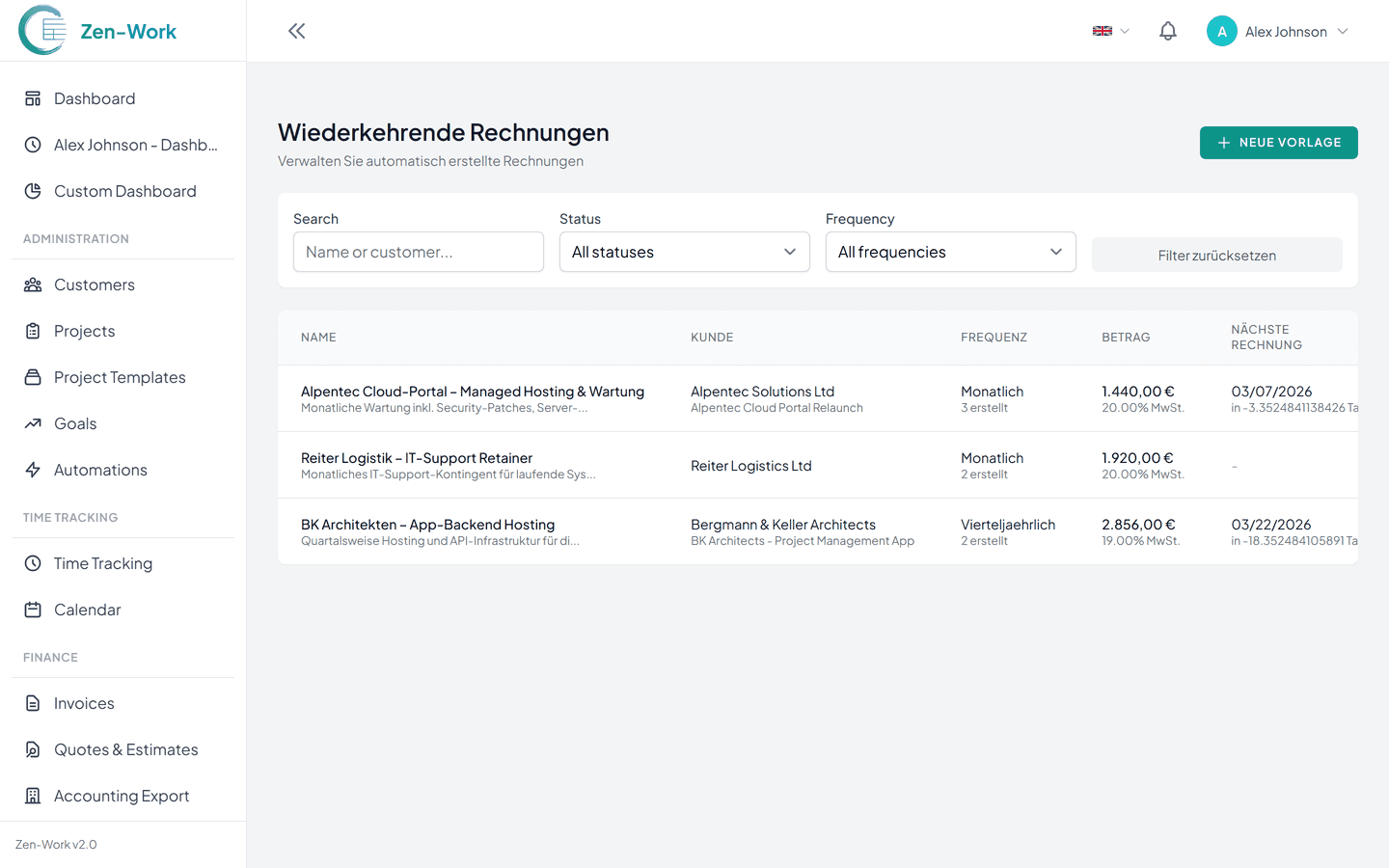Click the notification bell icon
This screenshot has height=868, width=1389.
point(1167,30)
